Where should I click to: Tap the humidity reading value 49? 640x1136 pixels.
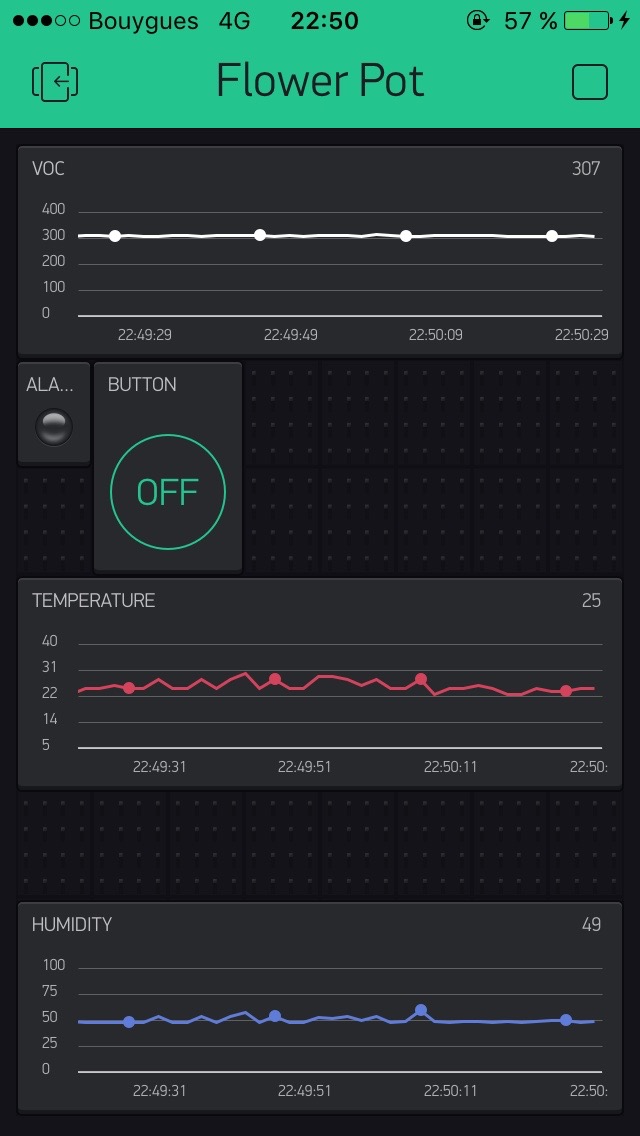tap(591, 924)
